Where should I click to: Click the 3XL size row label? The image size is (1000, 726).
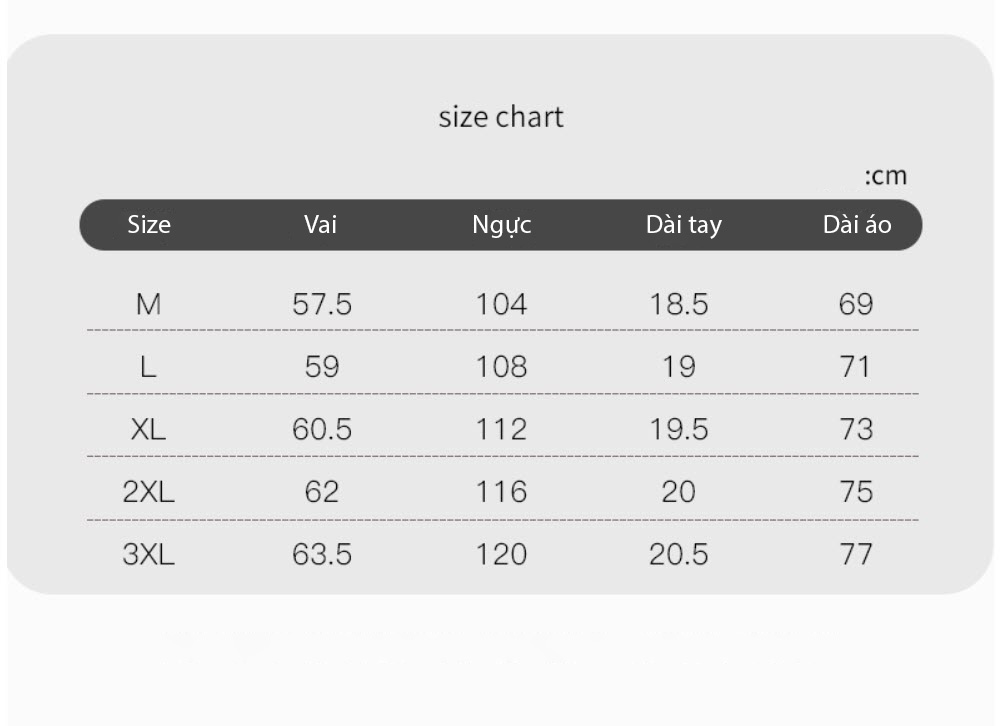point(149,554)
